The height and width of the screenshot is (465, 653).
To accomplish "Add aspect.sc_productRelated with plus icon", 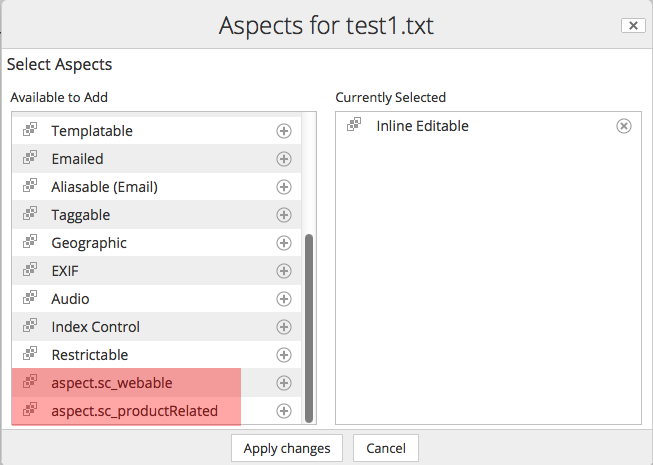I will pyautogui.click(x=284, y=411).
